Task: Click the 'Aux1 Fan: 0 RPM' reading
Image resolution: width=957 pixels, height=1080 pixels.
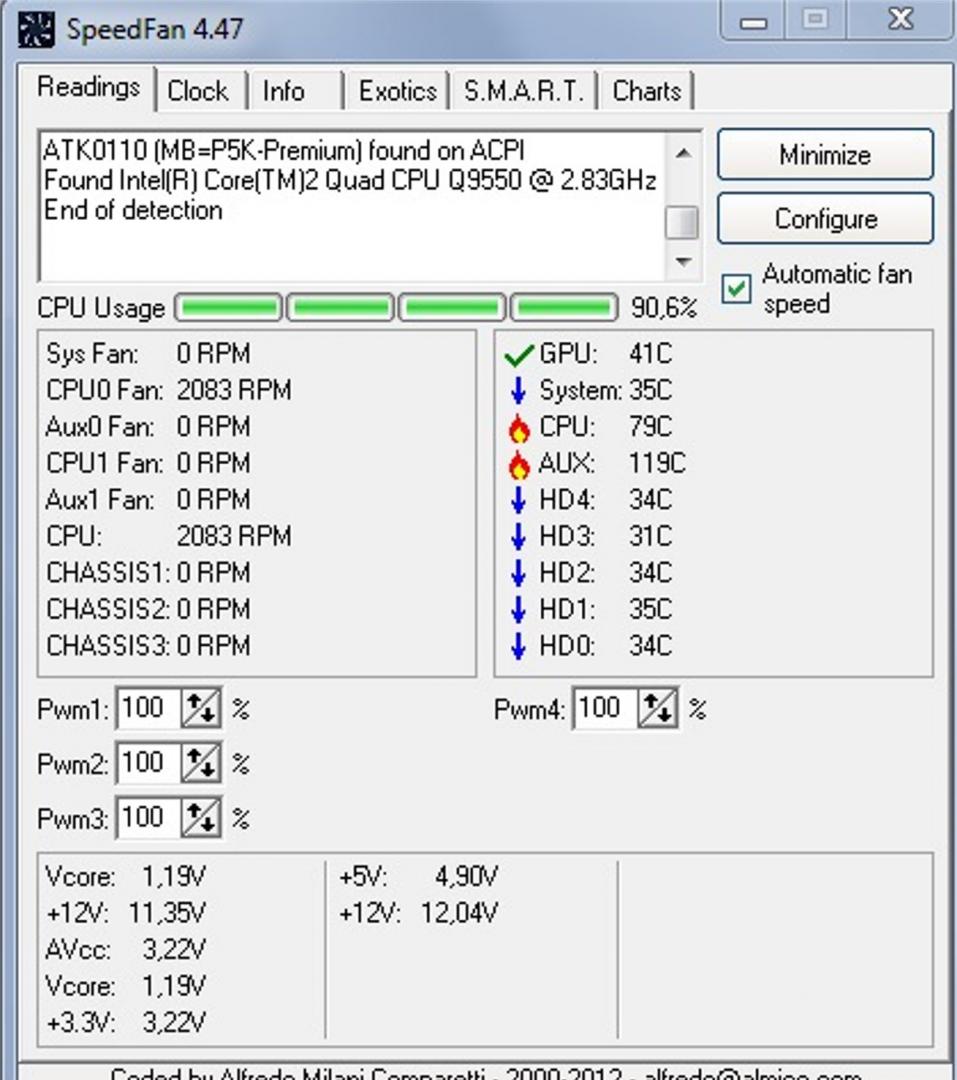Action: pyautogui.click(x=148, y=500)
